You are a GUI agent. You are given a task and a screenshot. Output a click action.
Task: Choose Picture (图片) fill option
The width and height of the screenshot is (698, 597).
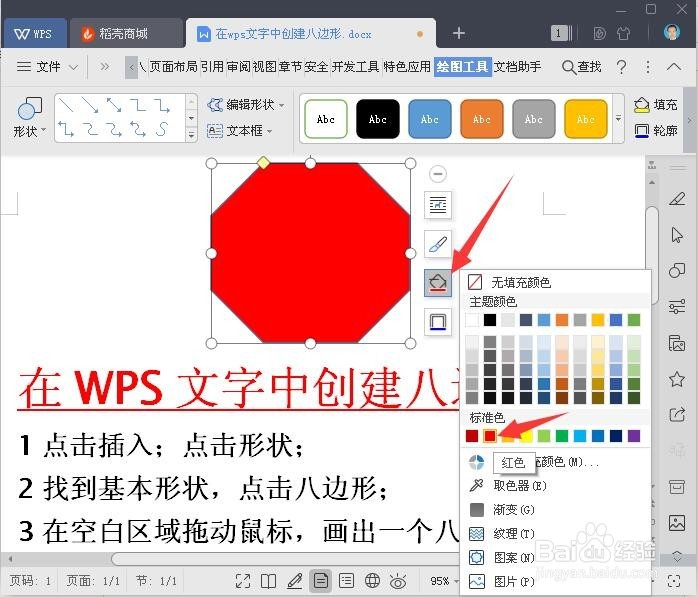pyautogui.click(x=556, y=581)
